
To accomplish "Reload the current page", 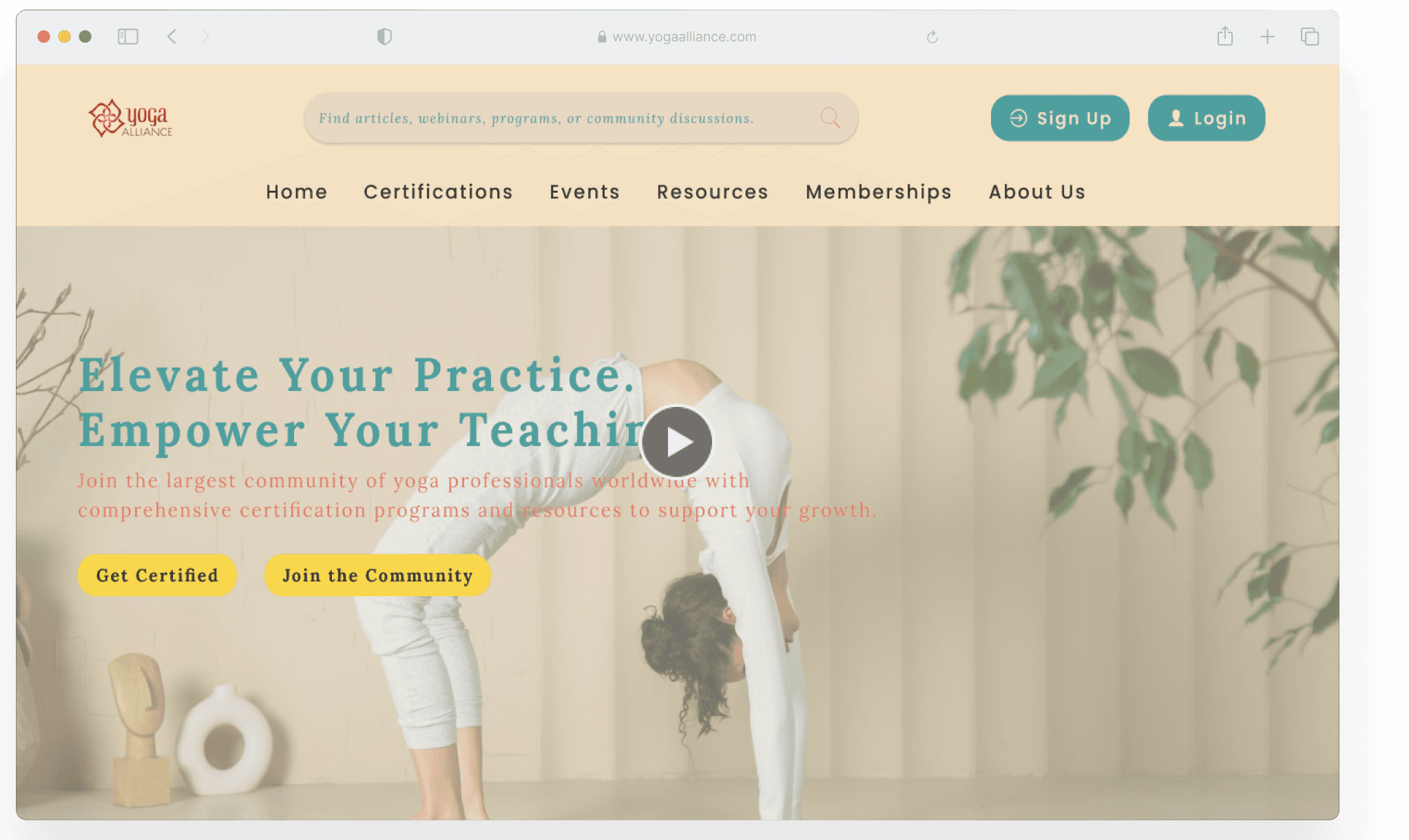I will click(932, 36).
